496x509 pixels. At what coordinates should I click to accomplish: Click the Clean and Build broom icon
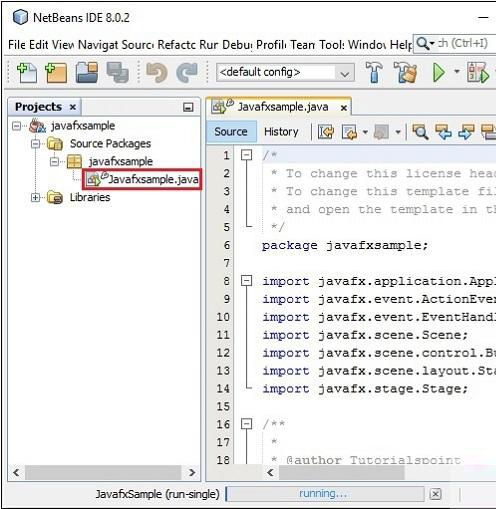click(406, 72)
